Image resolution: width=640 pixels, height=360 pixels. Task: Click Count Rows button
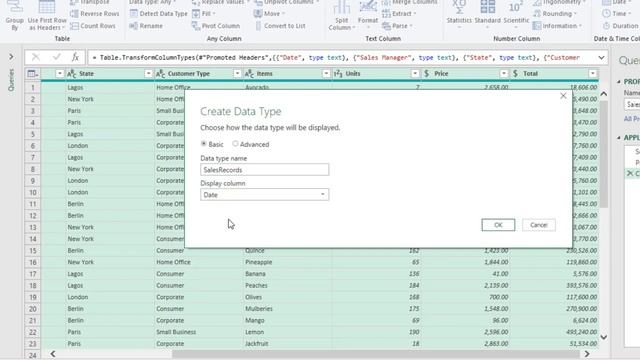tap(93, 26)
